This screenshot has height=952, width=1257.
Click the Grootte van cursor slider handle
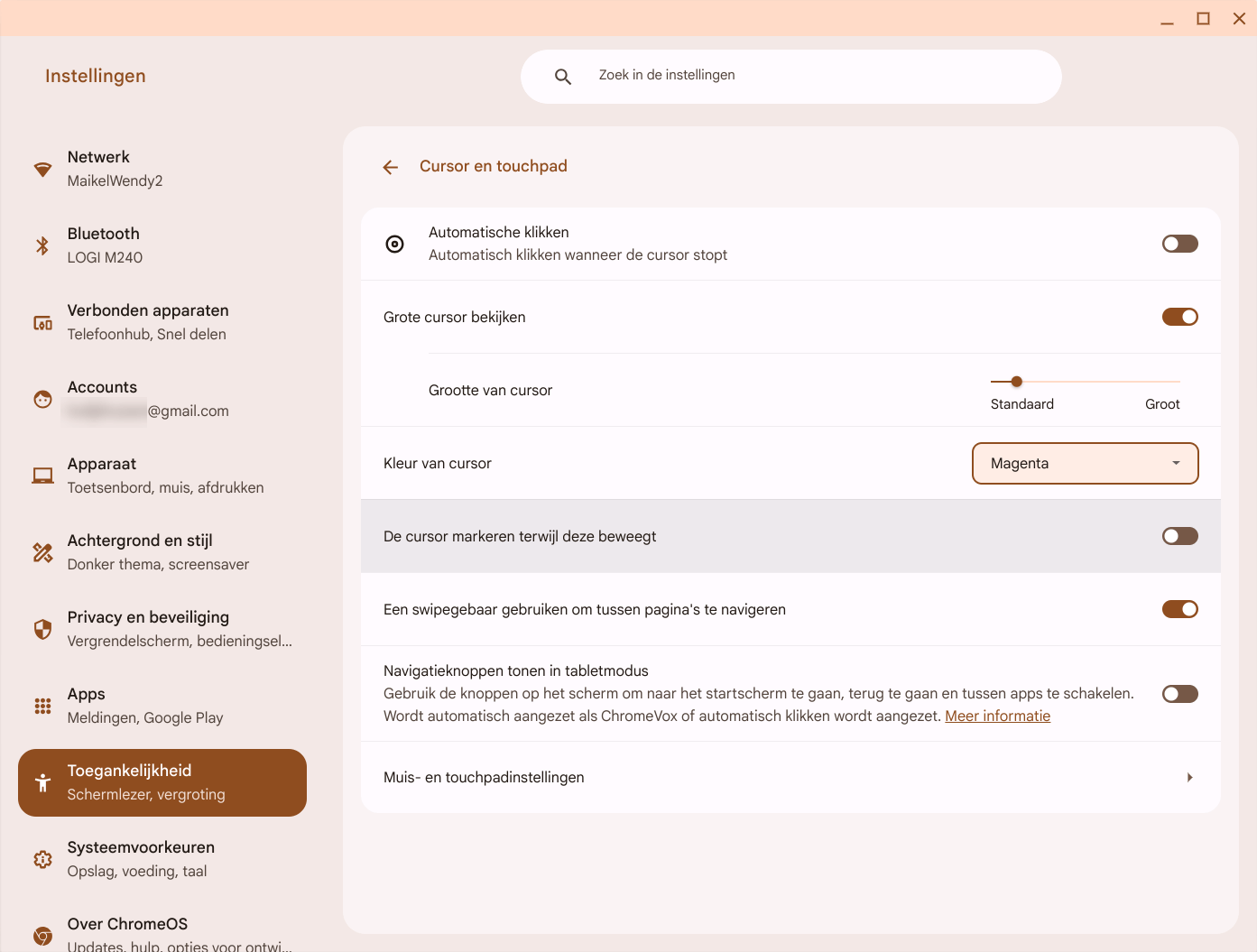[1017, 382]
